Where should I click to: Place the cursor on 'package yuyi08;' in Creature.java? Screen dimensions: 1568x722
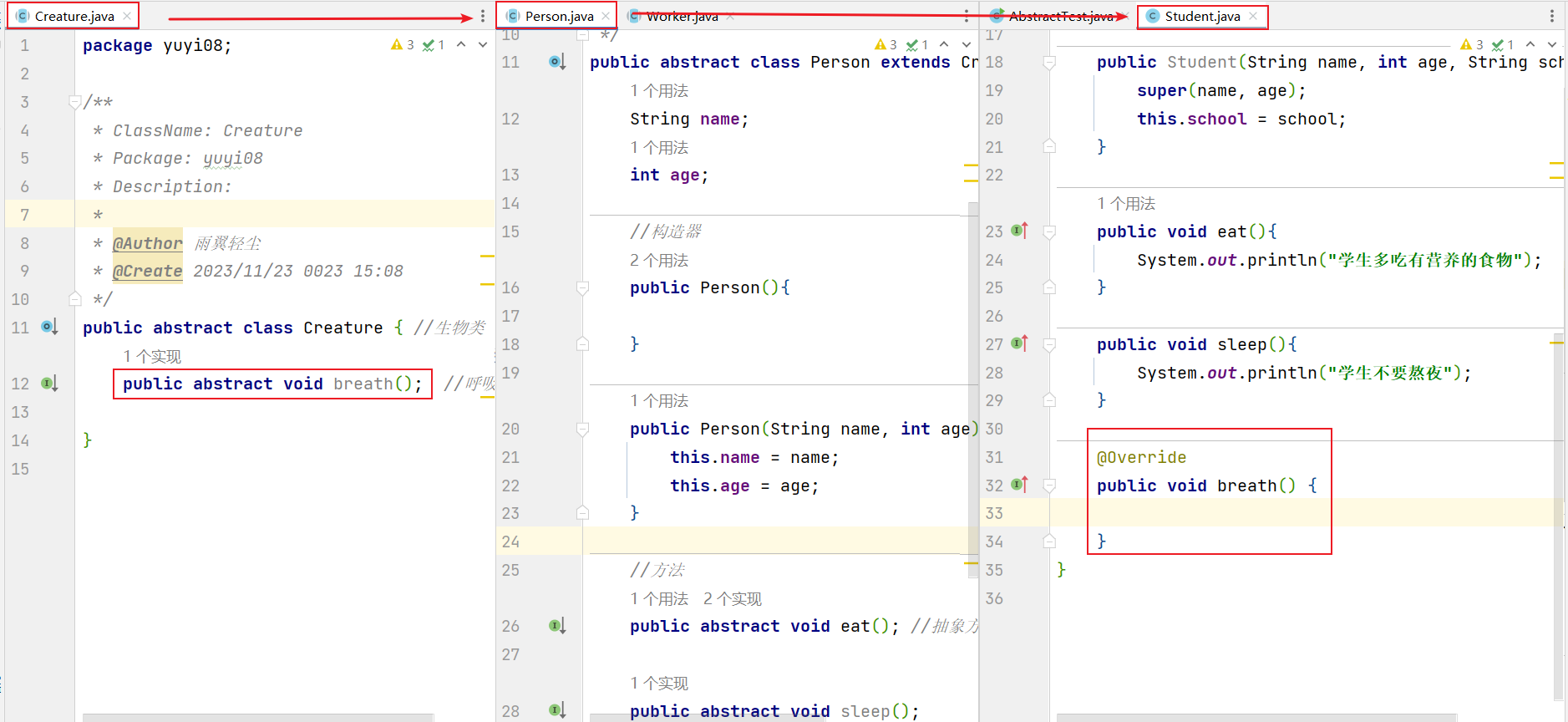[157, 45]
